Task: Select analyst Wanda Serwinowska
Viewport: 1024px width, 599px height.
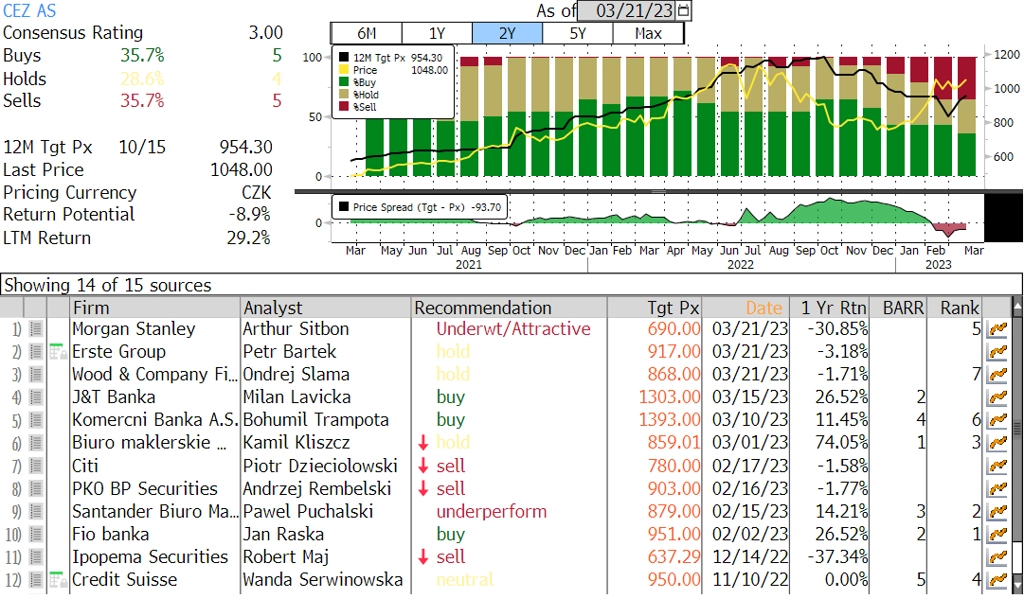Action: coord(323,579)
